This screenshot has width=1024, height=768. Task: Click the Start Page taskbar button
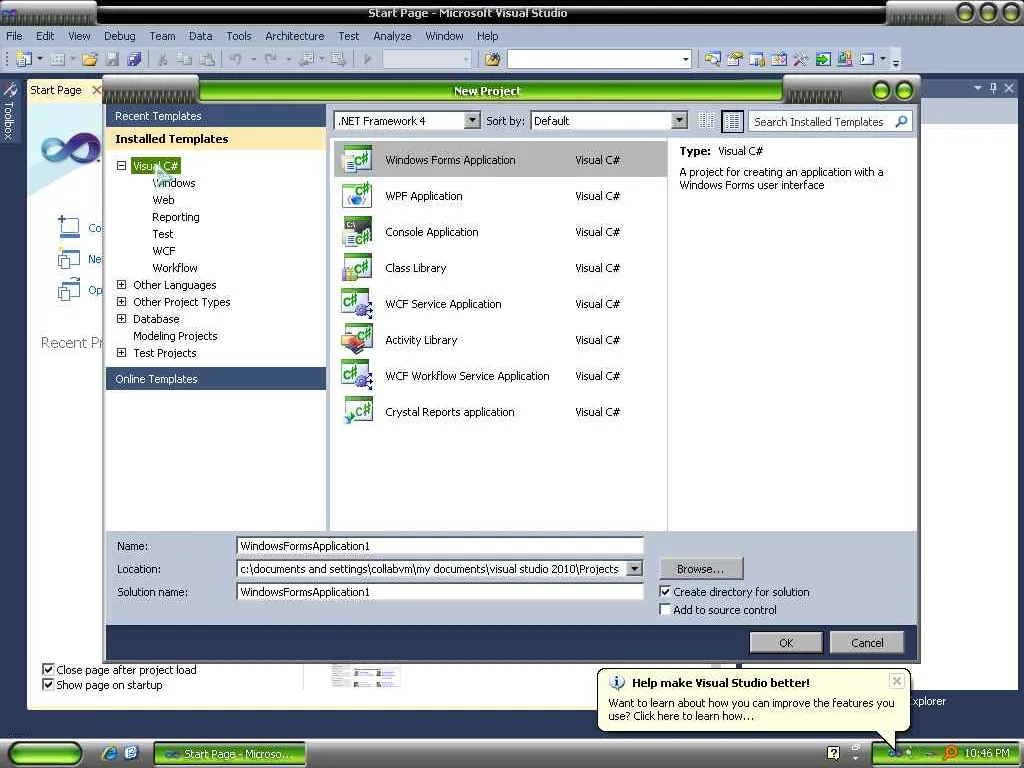[230, 754]
